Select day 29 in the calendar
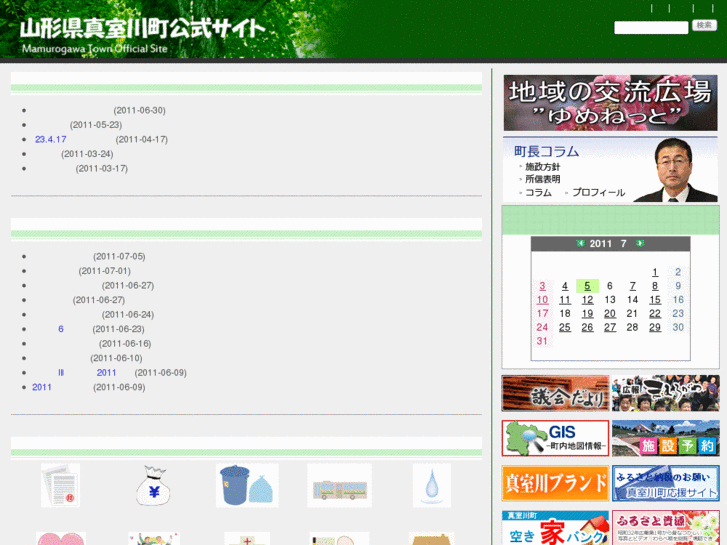Screen dimensions: 727x545 click(x=655, y=327)
